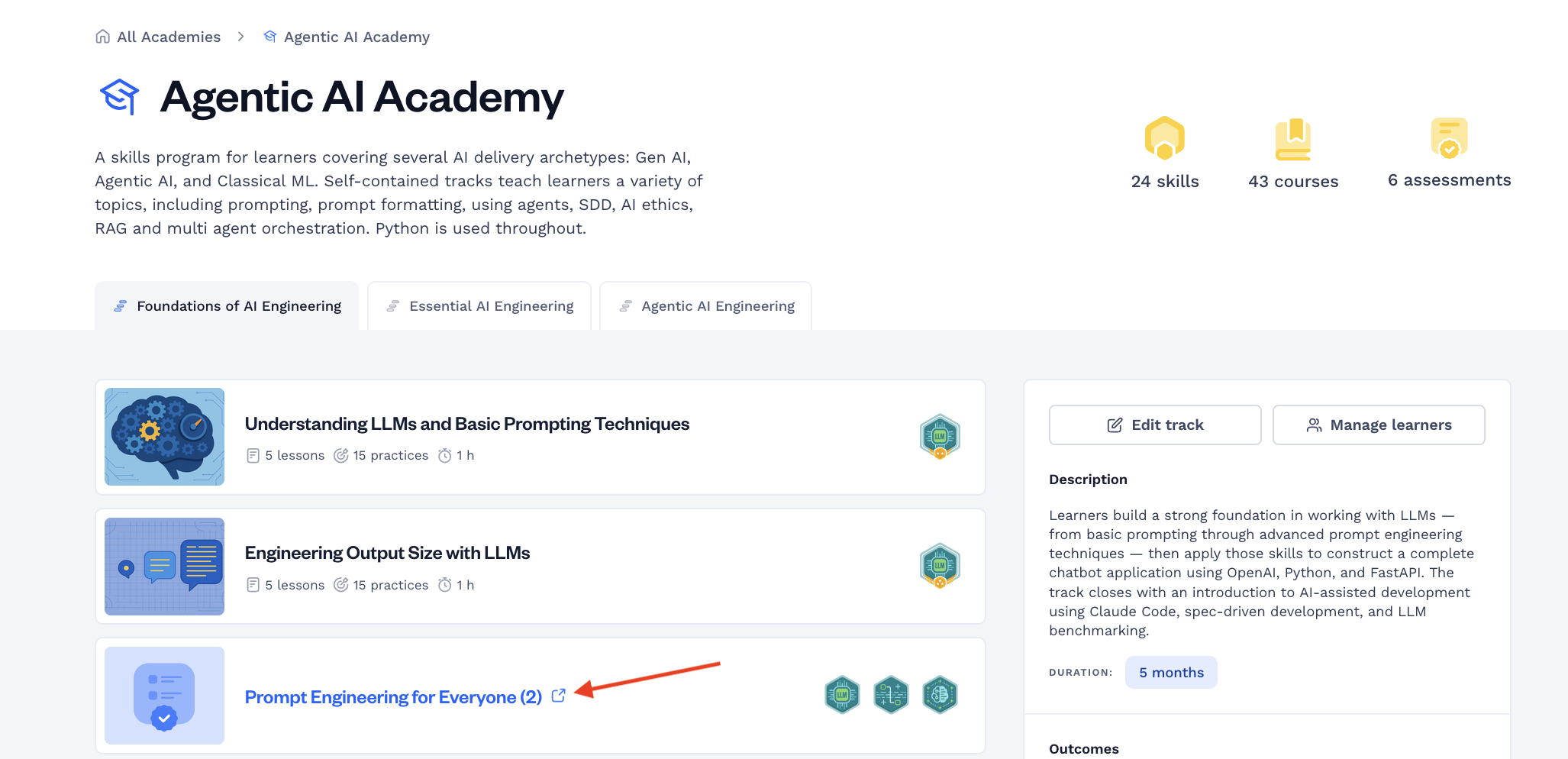This screenshot has width=1568, height=759.
Task: Click the skill badge on Understanding LLMs course
Action: pyautogui.click(x=940, y=437)
